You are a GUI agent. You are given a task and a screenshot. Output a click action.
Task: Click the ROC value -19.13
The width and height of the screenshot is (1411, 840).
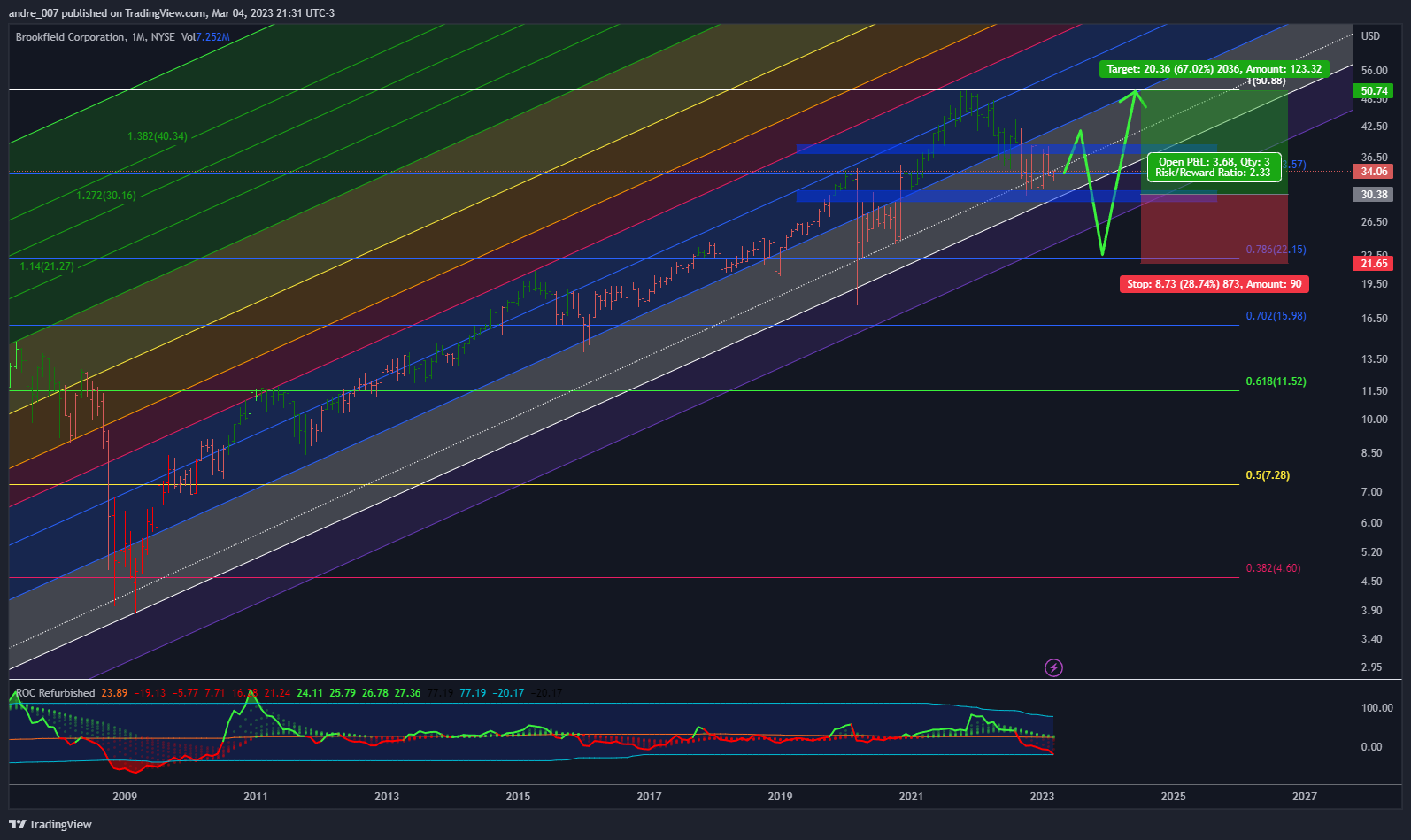click(150, 693)
